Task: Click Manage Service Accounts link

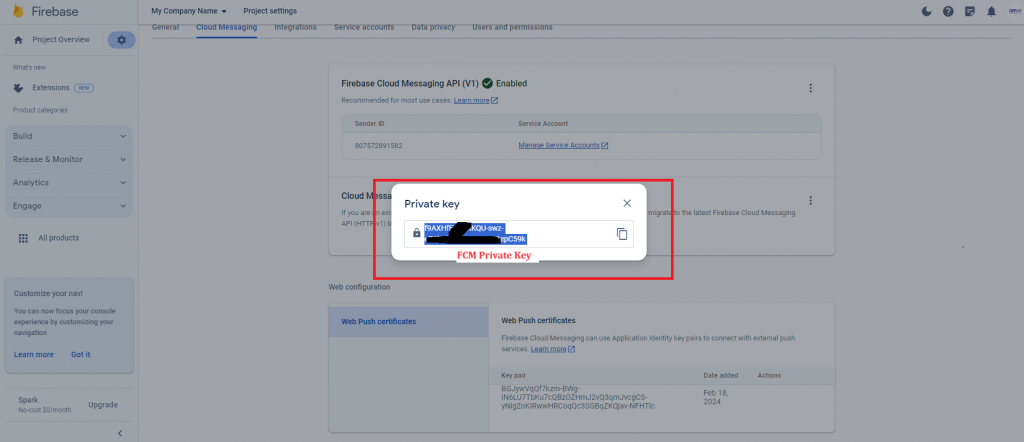Action: coord(563,146)
